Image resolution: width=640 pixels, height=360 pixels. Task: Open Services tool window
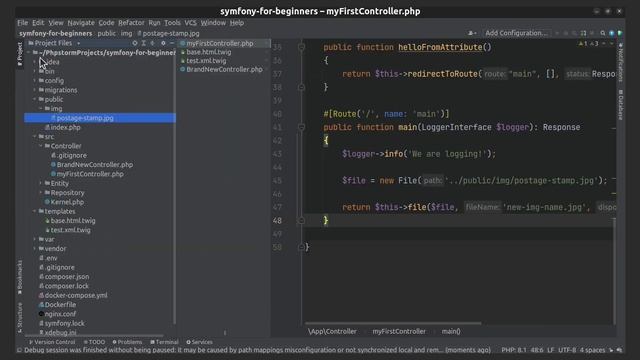[x=199, y=342]
